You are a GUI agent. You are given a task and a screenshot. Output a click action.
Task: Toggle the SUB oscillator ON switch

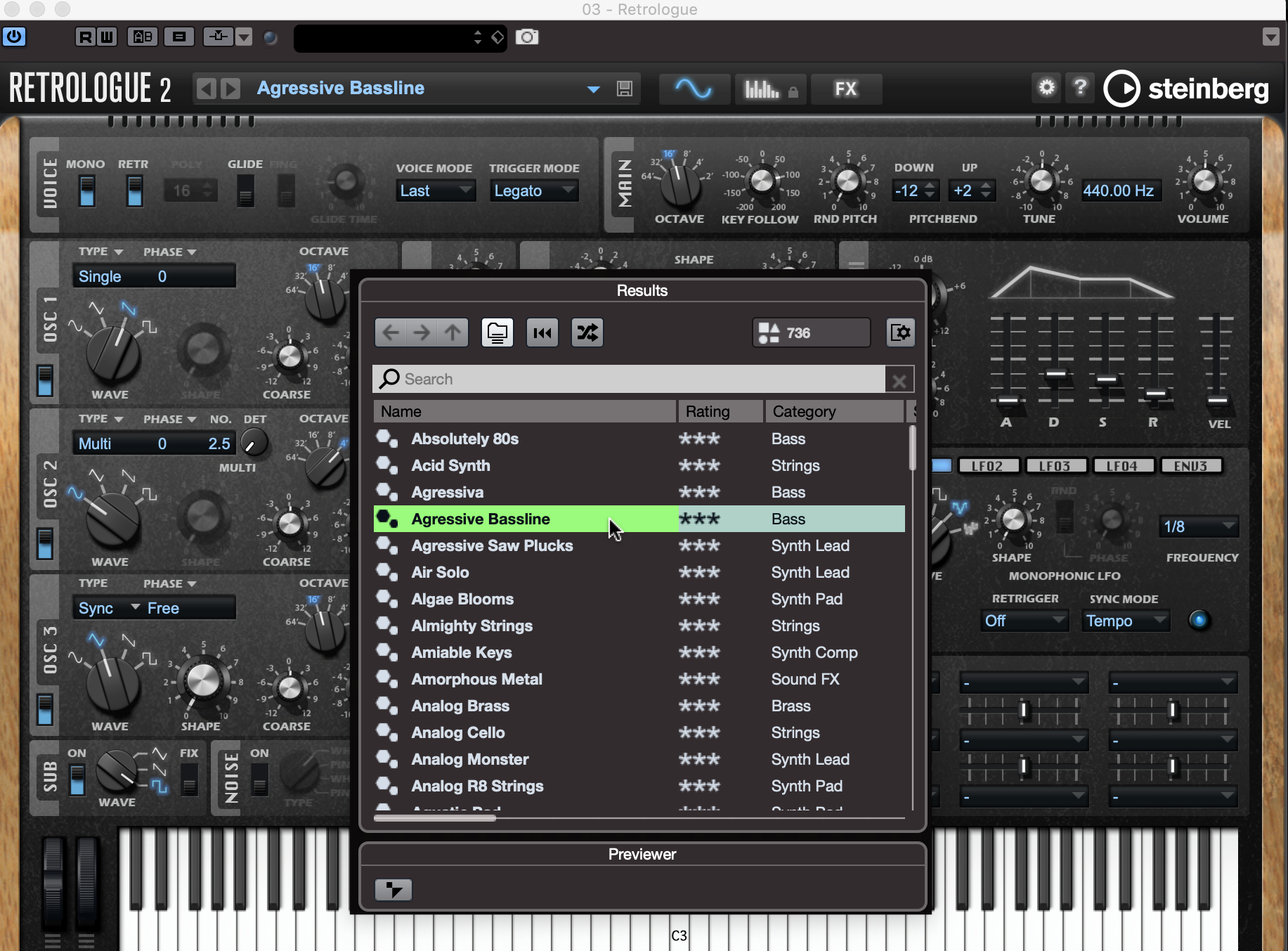pos(77,779)
